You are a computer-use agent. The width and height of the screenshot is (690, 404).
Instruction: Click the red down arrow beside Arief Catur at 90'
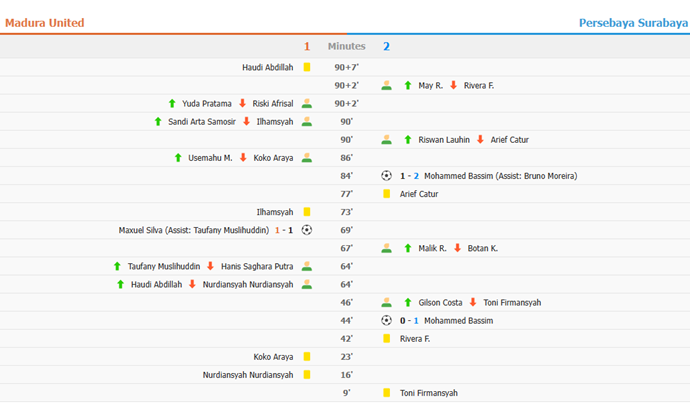click(480, 139)
